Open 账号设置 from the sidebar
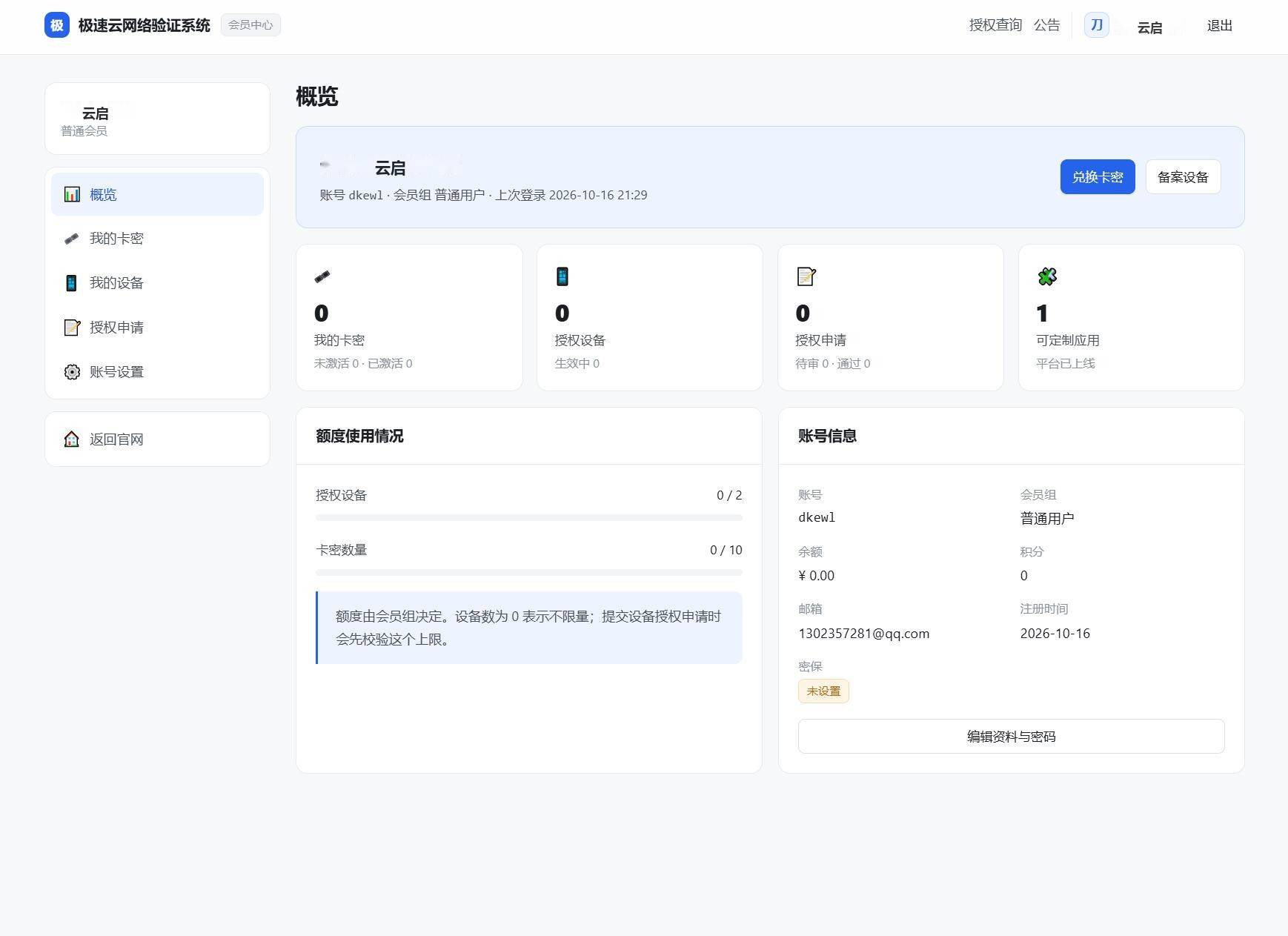Image resolution: width=1288 pixels, height=936 pixels. [157, 372]
